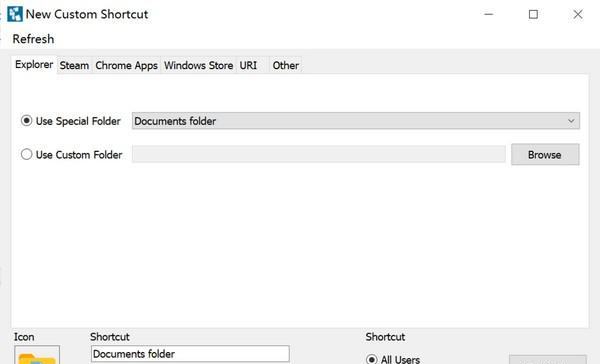
Task: Go to the URI tab
Action: (249, 65)
